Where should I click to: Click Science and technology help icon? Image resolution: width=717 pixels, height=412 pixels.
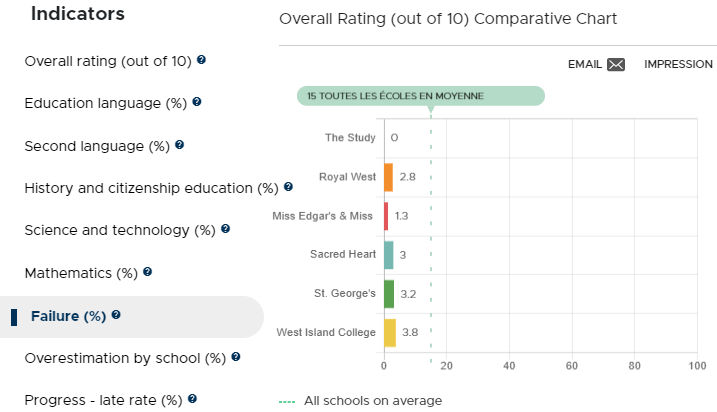click(x=225, y=229)
